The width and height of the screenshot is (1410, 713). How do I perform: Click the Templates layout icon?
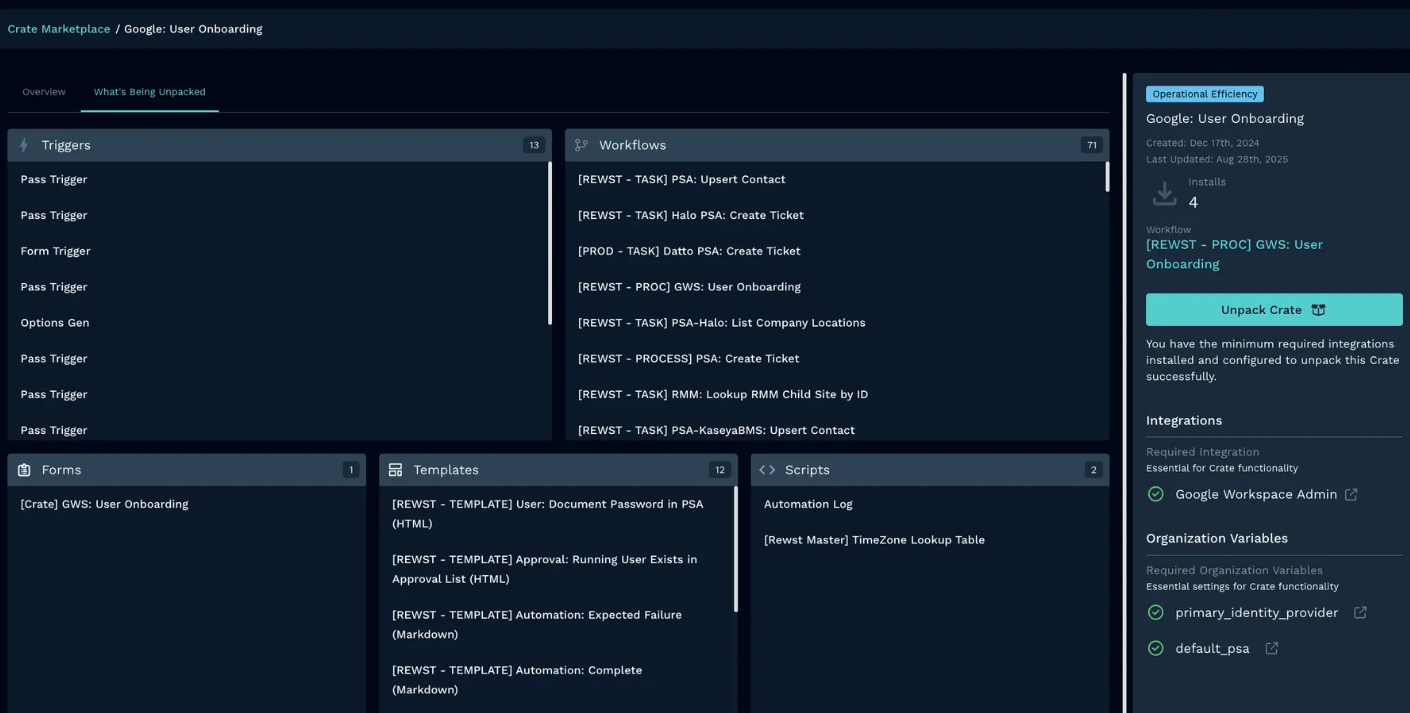[x=395, y=470]
